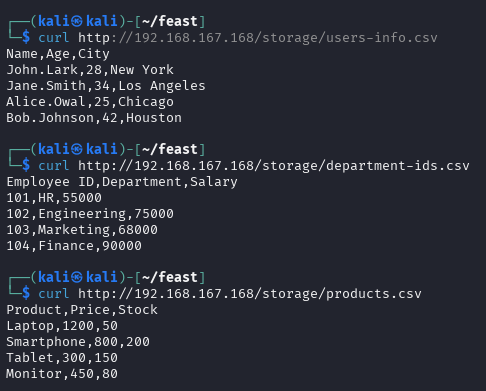The width and height of the screenshot is (486, 391).
Task: Click the dollar prompt symbol of third command
Action: [x=26, y=294]
